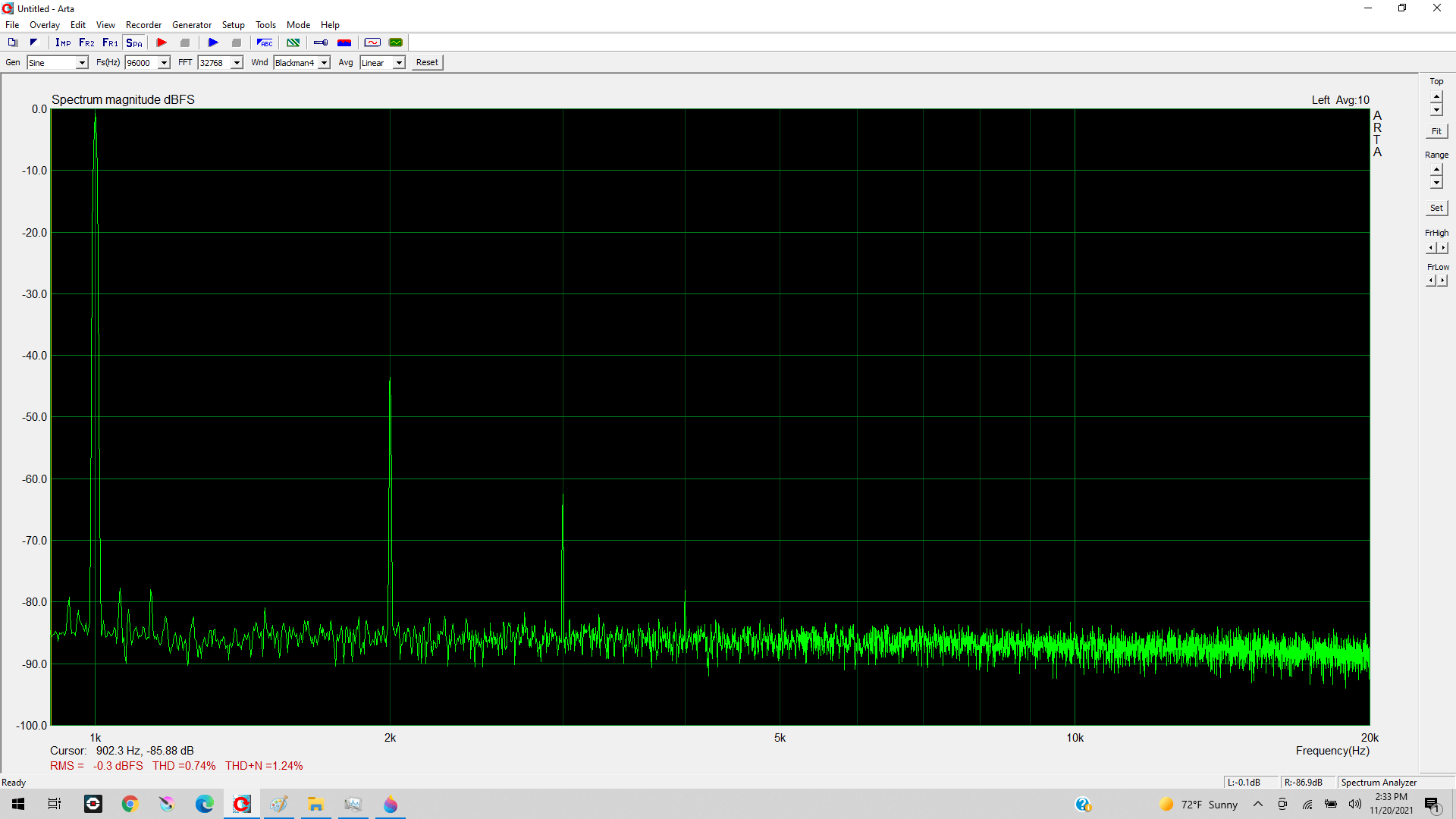Open the Generator menu
1456x819 pixels.
(192, 25)
